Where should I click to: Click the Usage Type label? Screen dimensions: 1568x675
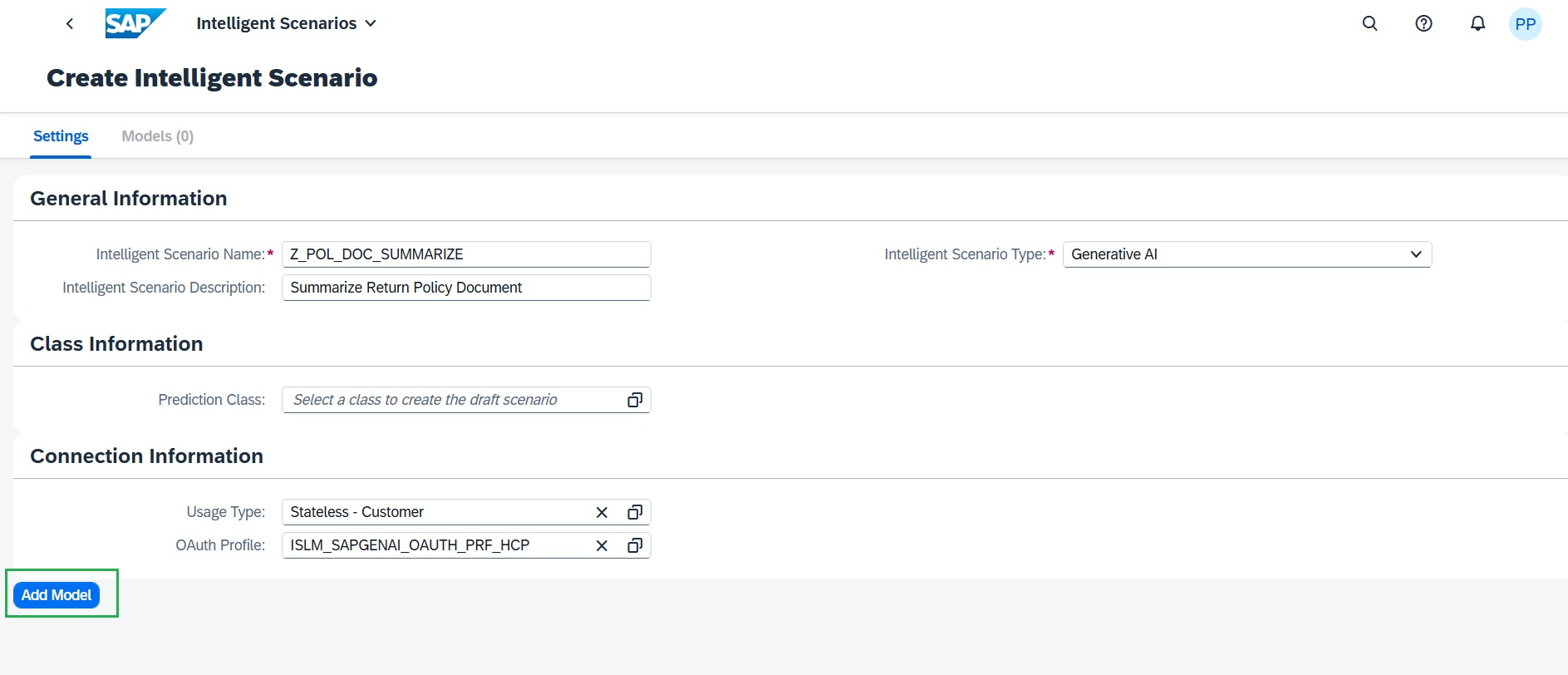click(x=226, y=512)
